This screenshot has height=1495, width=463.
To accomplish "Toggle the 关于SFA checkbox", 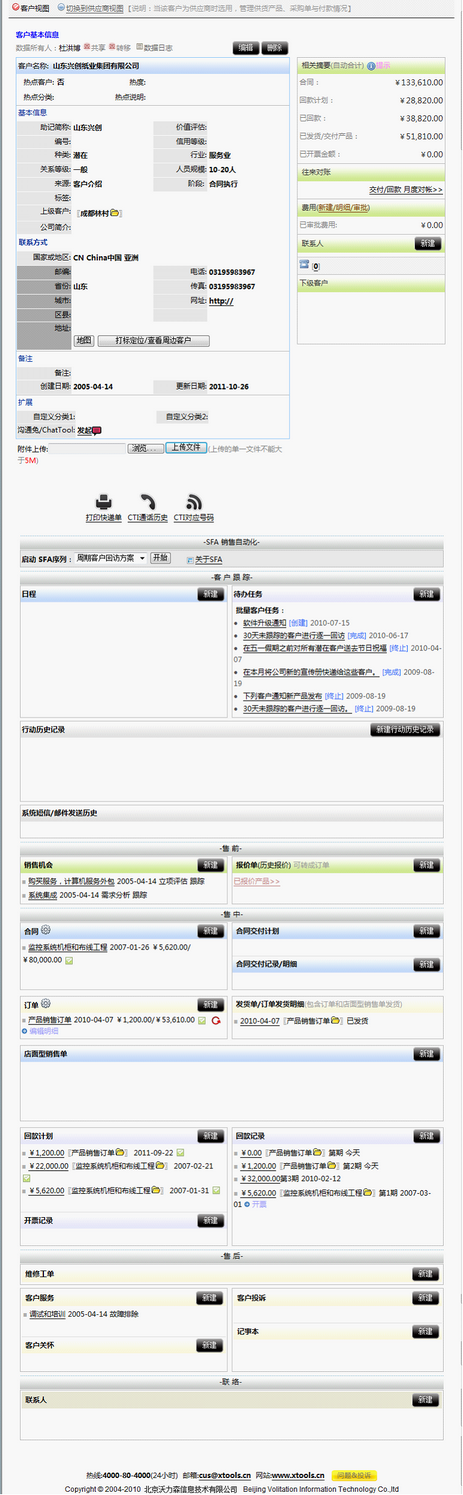I will [187, 559].
